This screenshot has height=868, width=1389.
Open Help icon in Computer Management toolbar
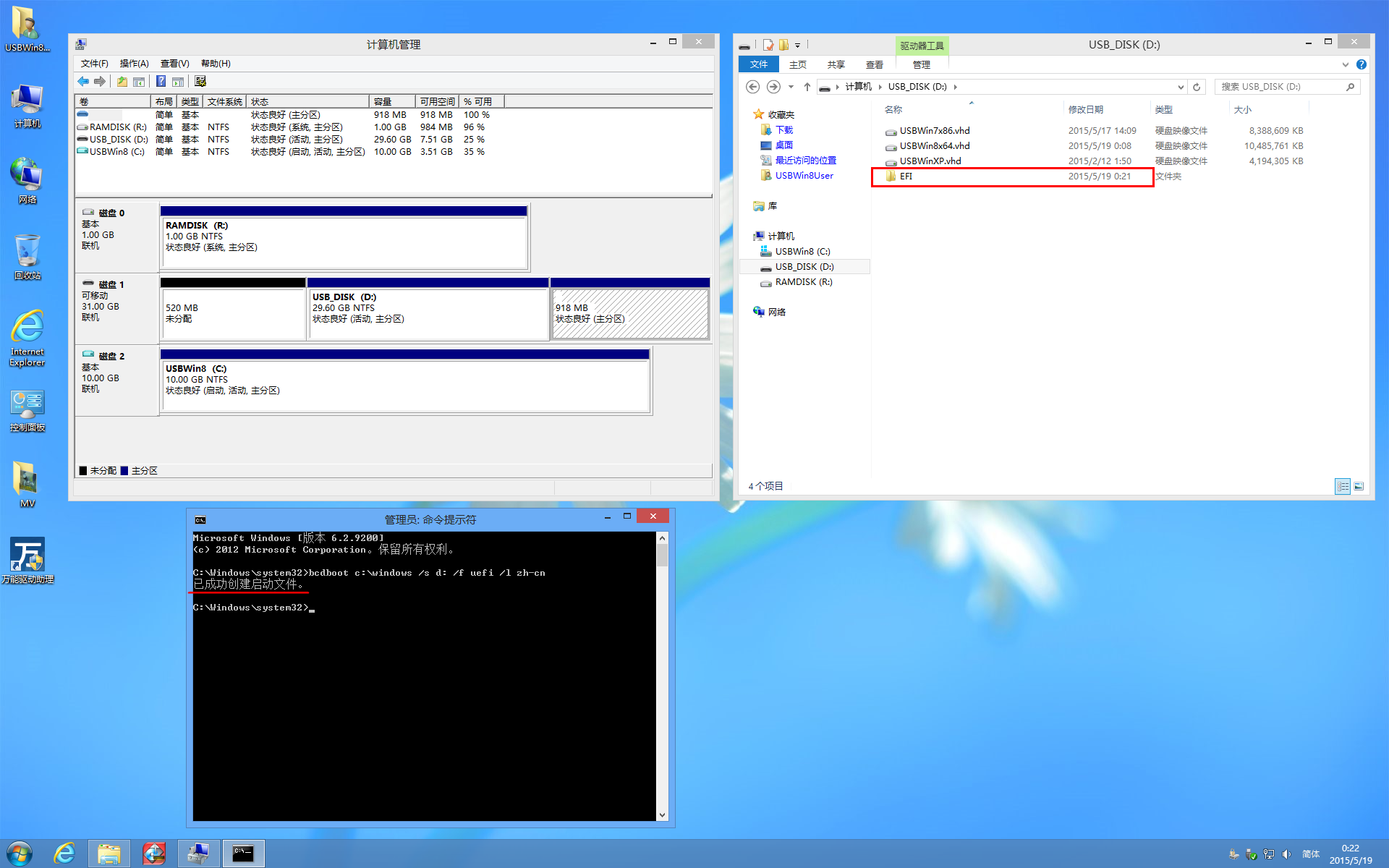click(161, 82)
